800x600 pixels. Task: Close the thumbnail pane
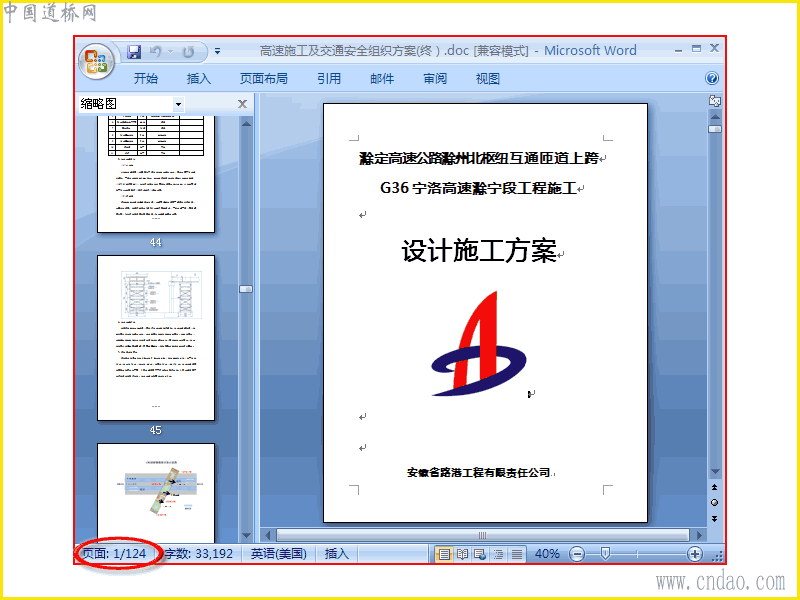click(242, 104)
